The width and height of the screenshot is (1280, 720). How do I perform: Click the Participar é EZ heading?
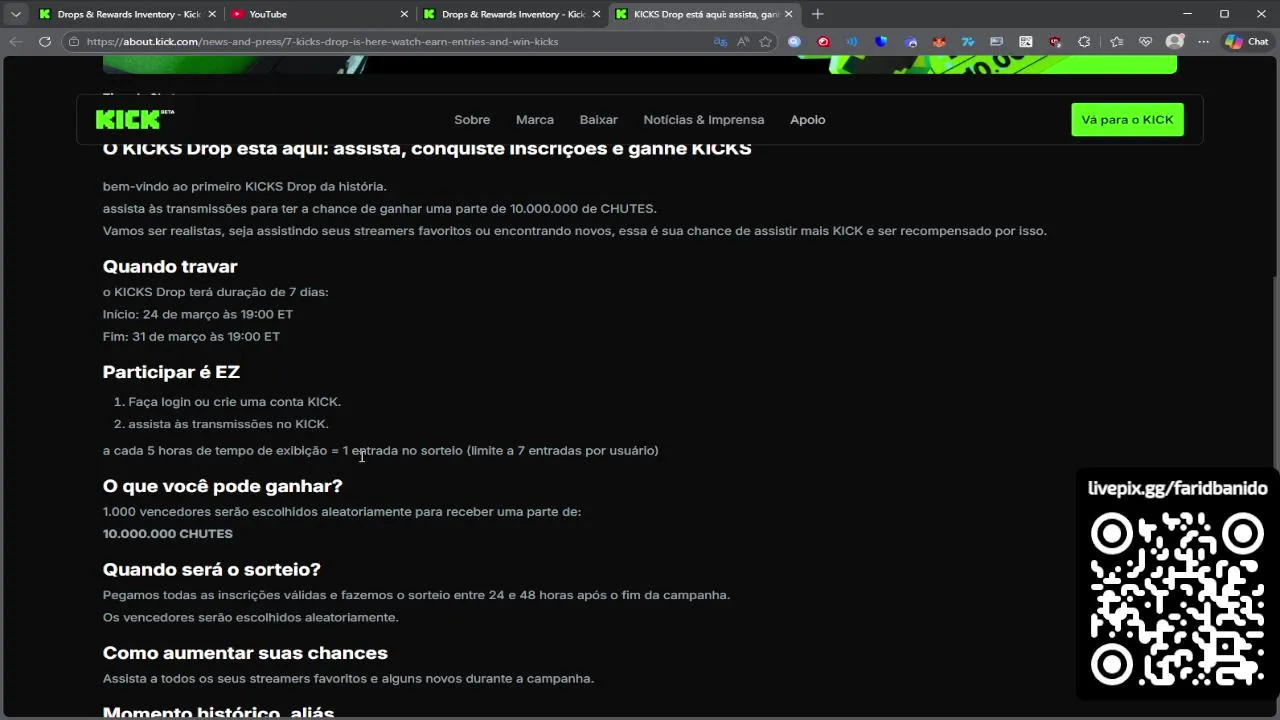[171, 372]
